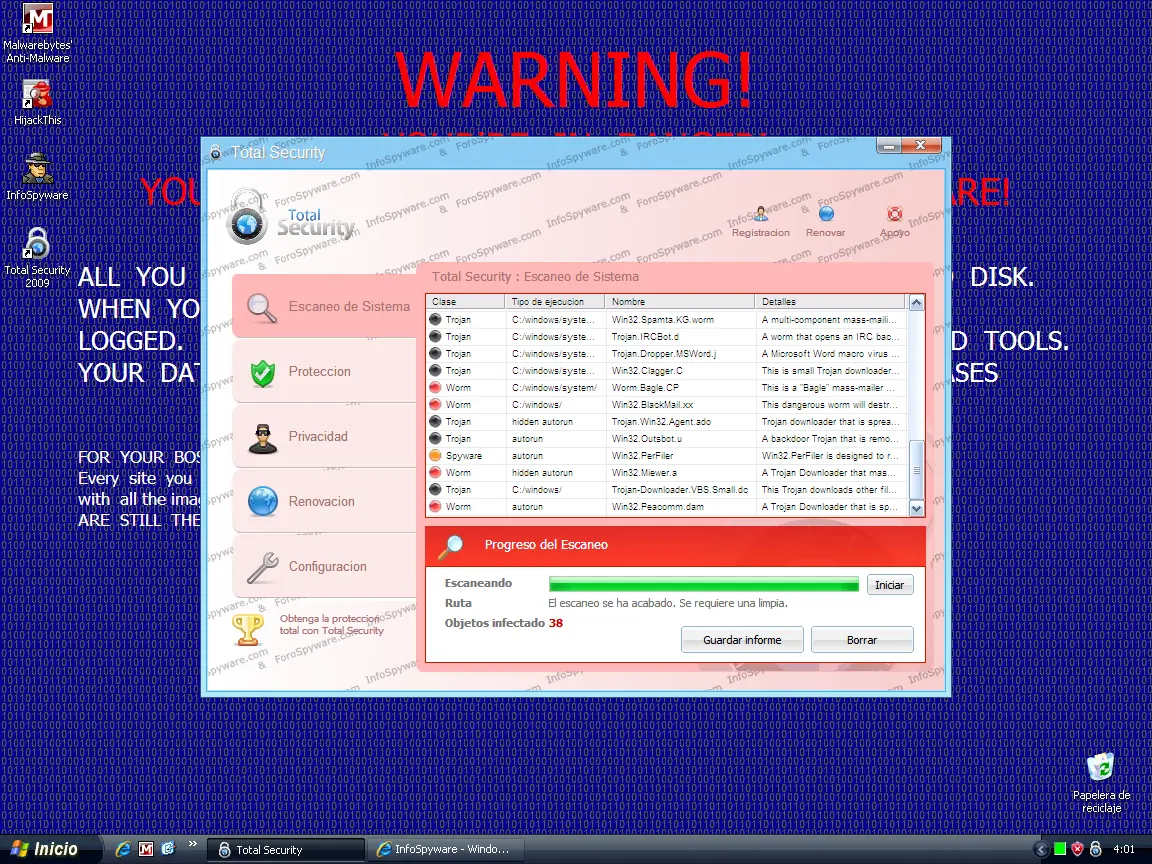The height and width of the screenshot is (864, 1152).
Task: Click the scroll up arrow in threat list
Action: pyautogui.click(x=916, y=303)
